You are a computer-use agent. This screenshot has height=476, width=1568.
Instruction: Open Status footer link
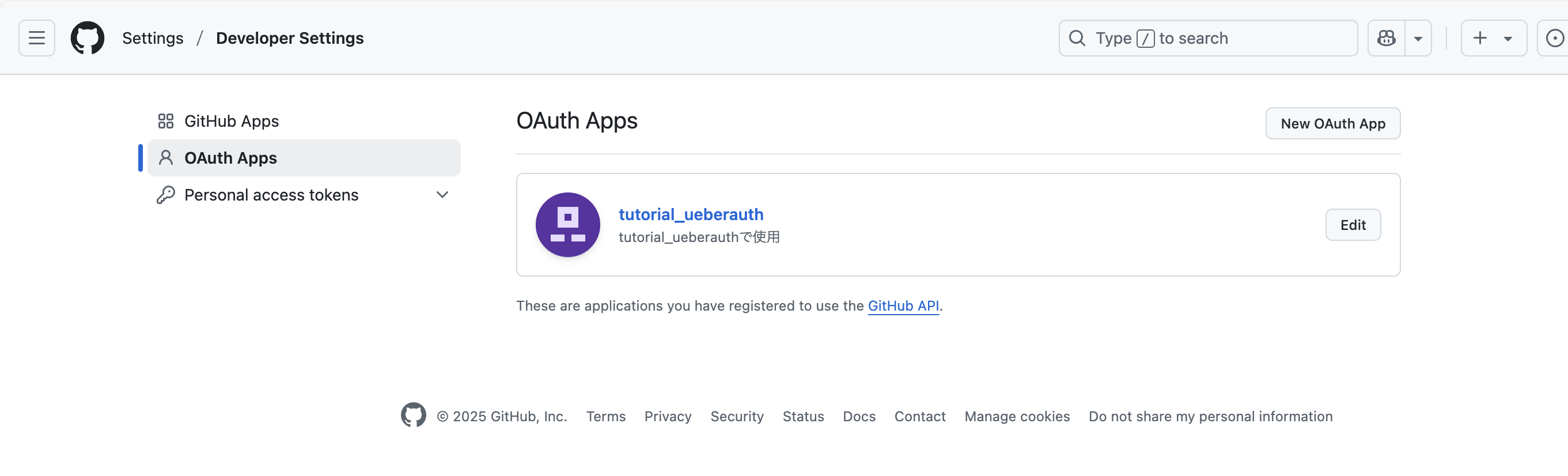[x=803, y=416]
